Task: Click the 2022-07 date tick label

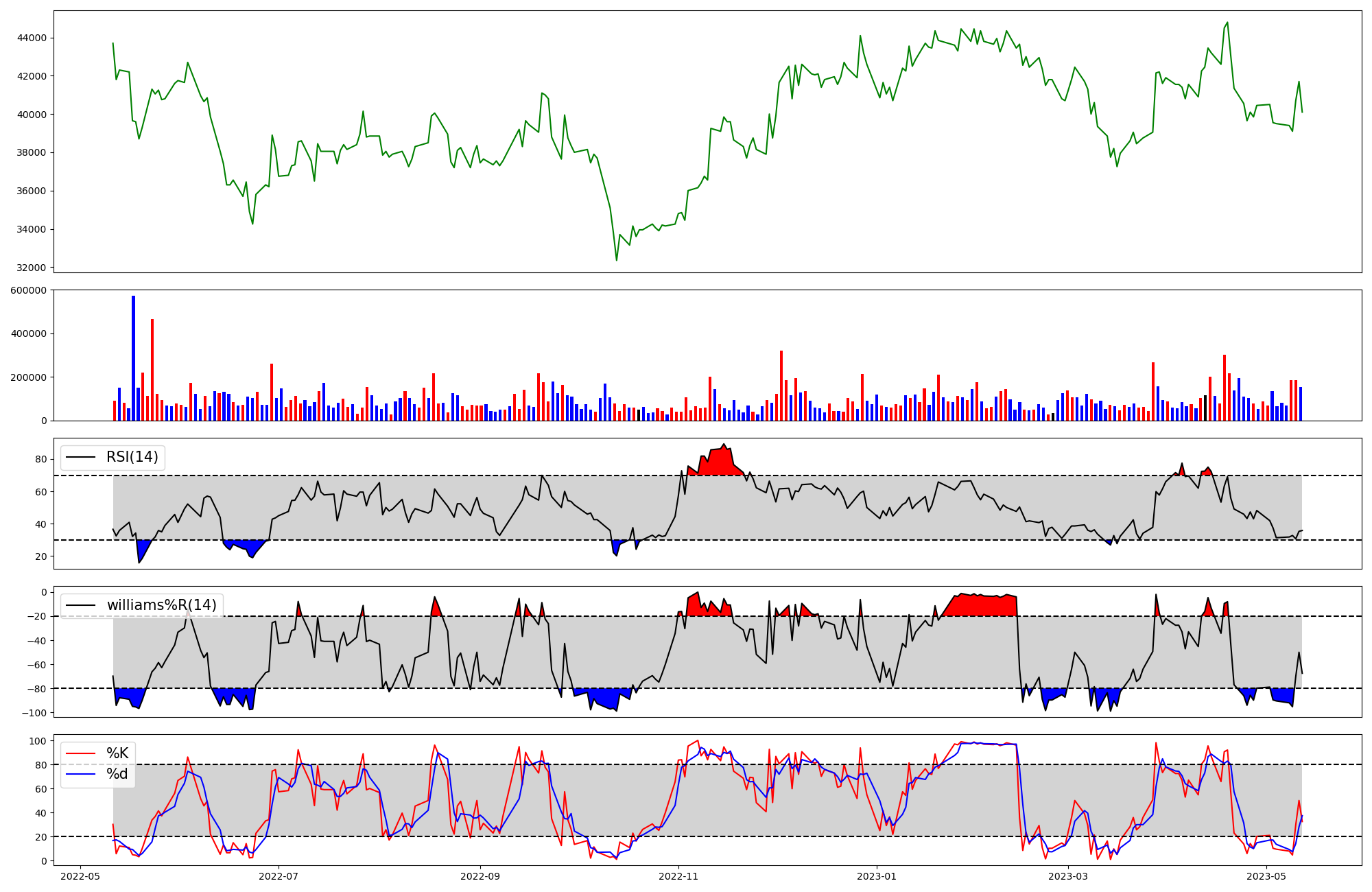Action: (279, 876)
